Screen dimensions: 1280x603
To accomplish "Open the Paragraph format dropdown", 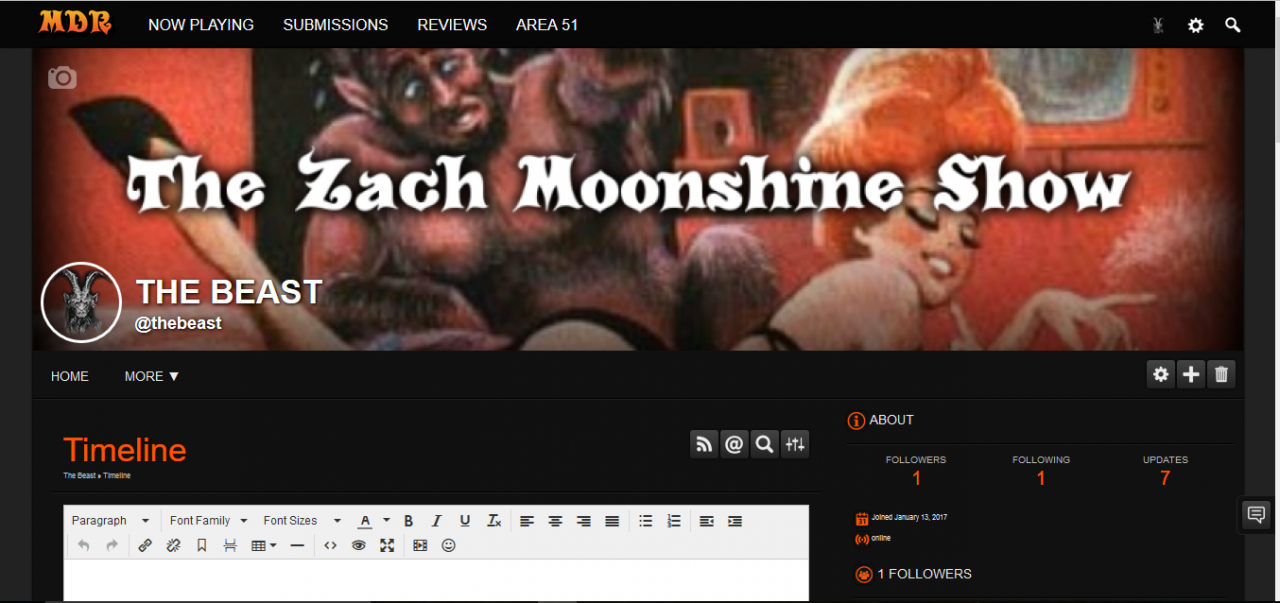I will click(111, 521).
